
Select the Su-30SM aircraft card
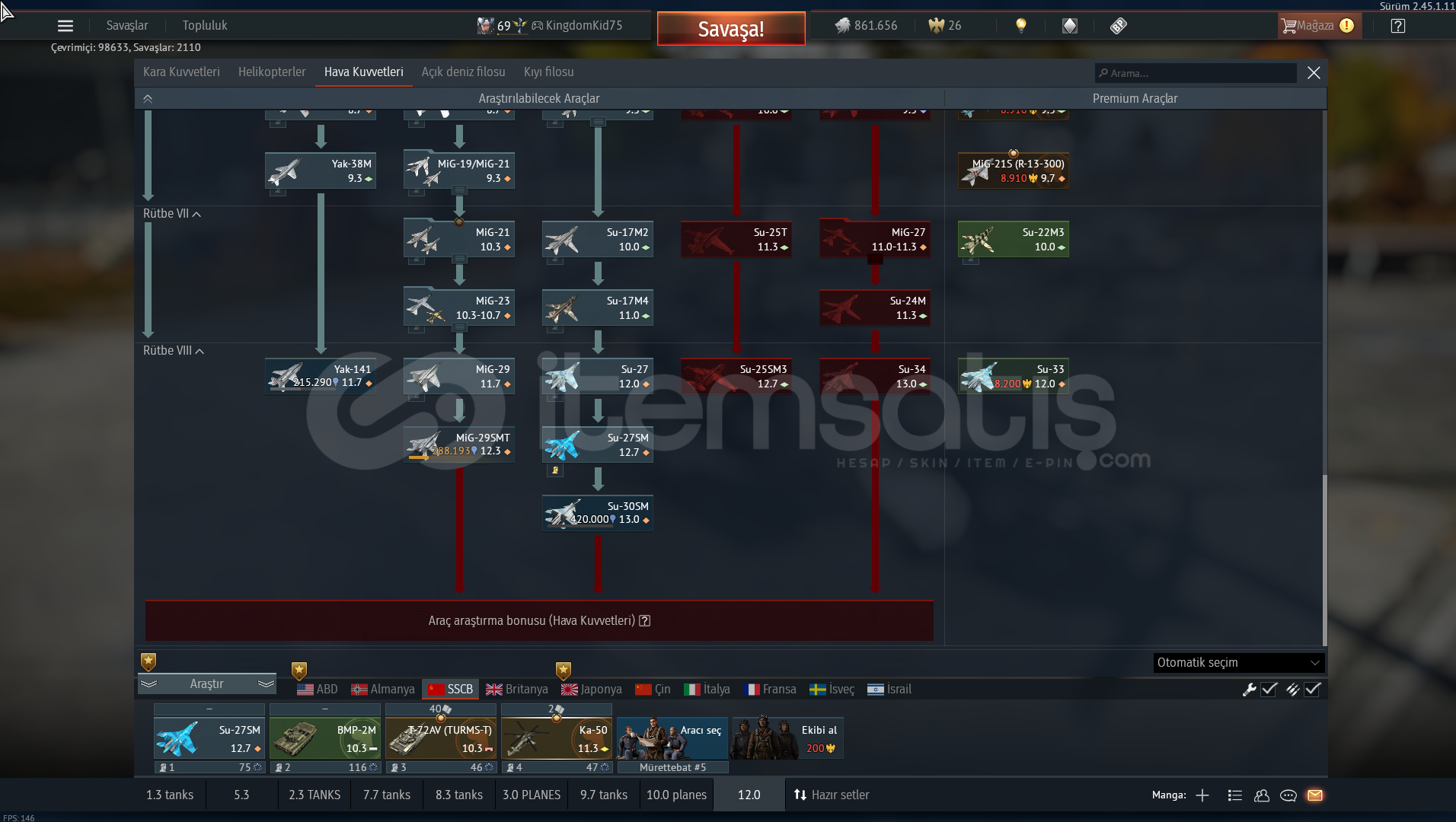598,514
